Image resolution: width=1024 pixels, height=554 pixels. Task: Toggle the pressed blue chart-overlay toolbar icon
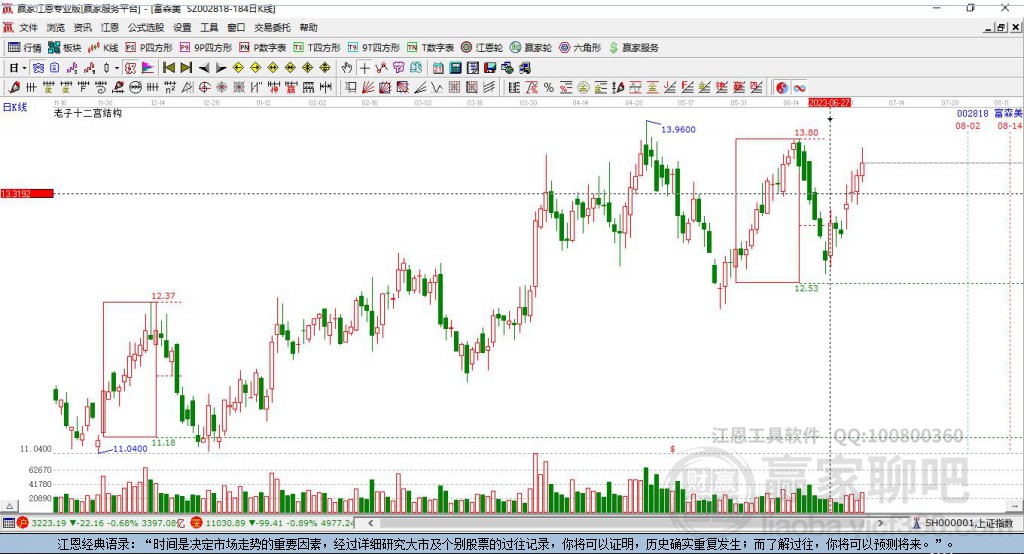(39, 68)
